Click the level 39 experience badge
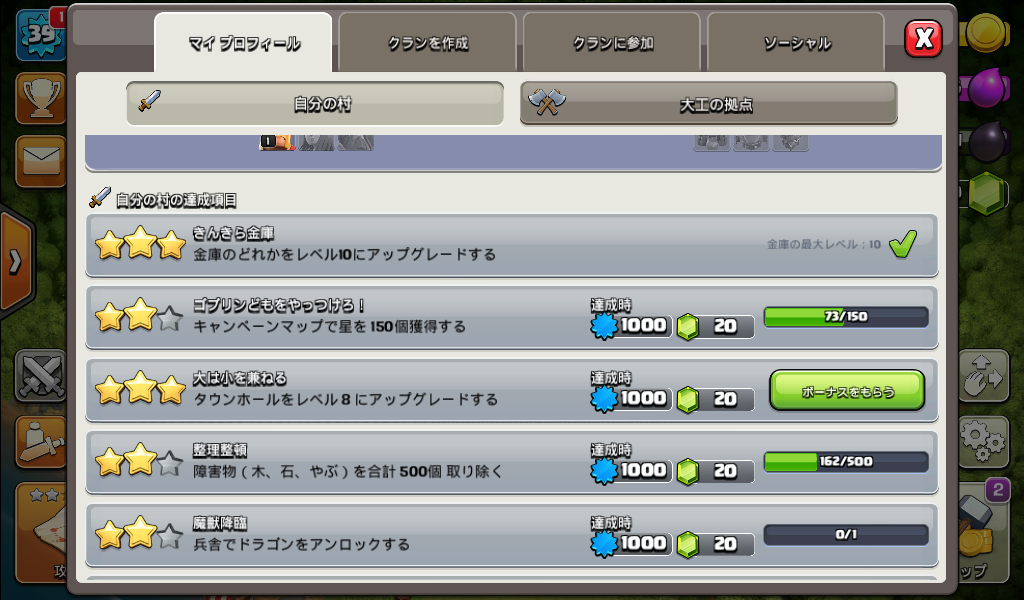The height and width of the screenshot is (600, 1024). tap(40, 33)
